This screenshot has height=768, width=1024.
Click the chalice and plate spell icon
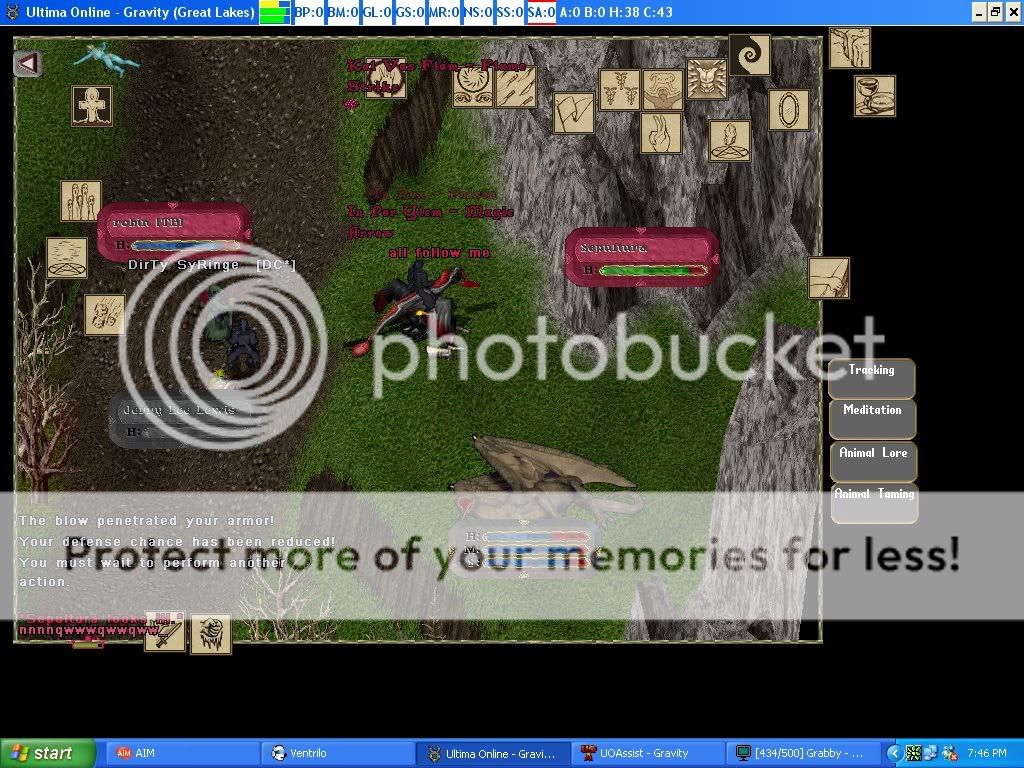(x=875, y=96)
